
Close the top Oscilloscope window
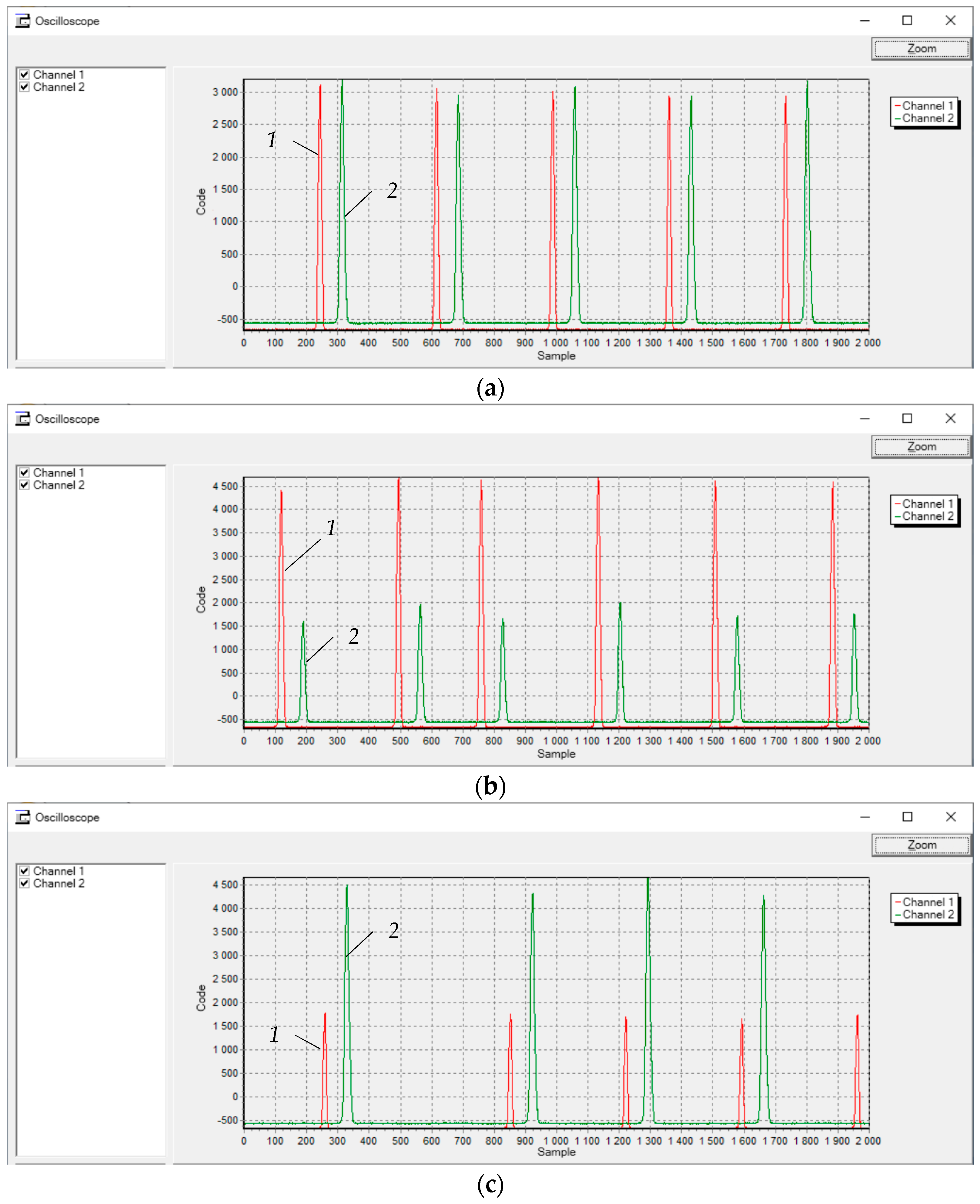[x=951, y=21]
